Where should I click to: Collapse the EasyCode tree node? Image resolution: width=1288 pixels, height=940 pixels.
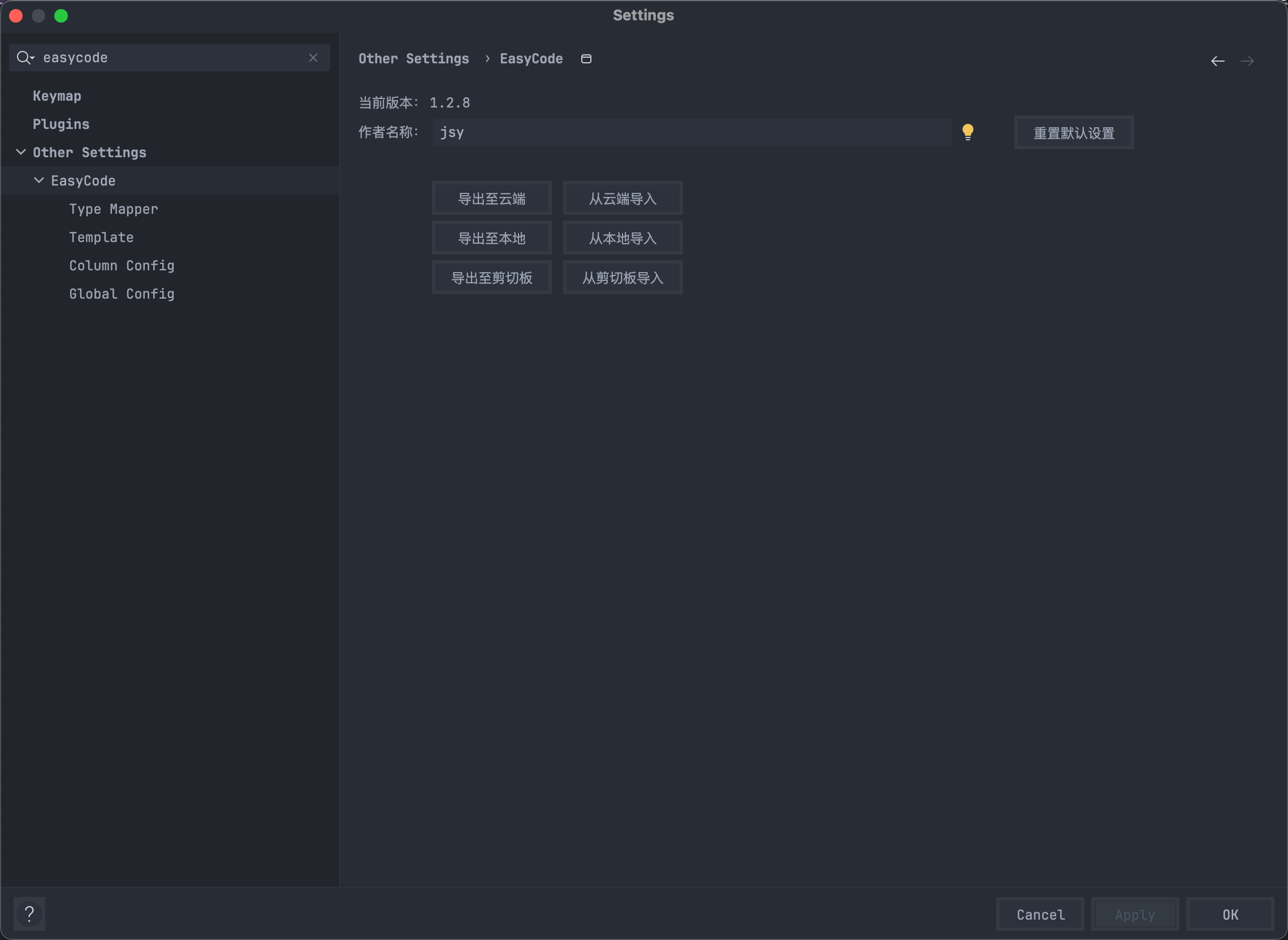click(x=38, y=180)
